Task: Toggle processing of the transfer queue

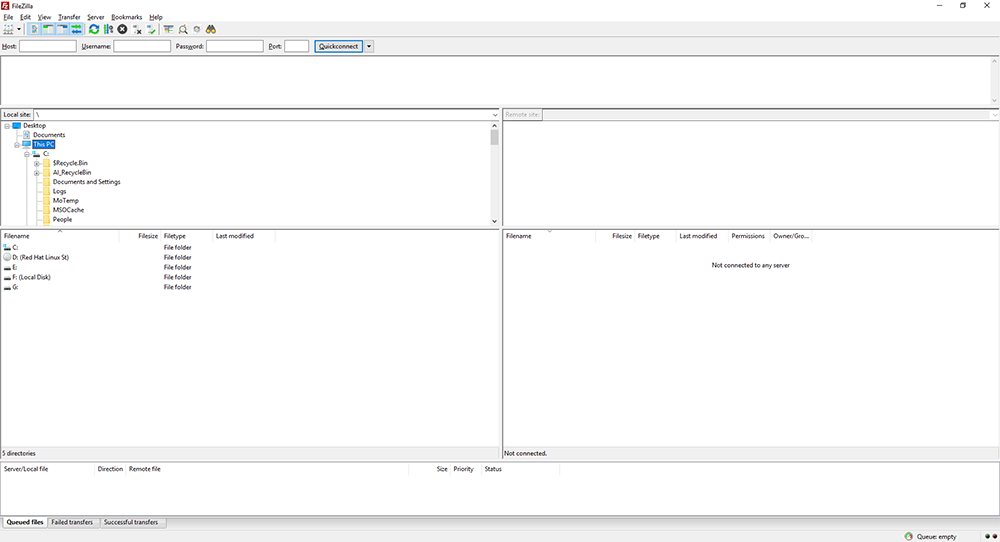Action: (108, 29)
